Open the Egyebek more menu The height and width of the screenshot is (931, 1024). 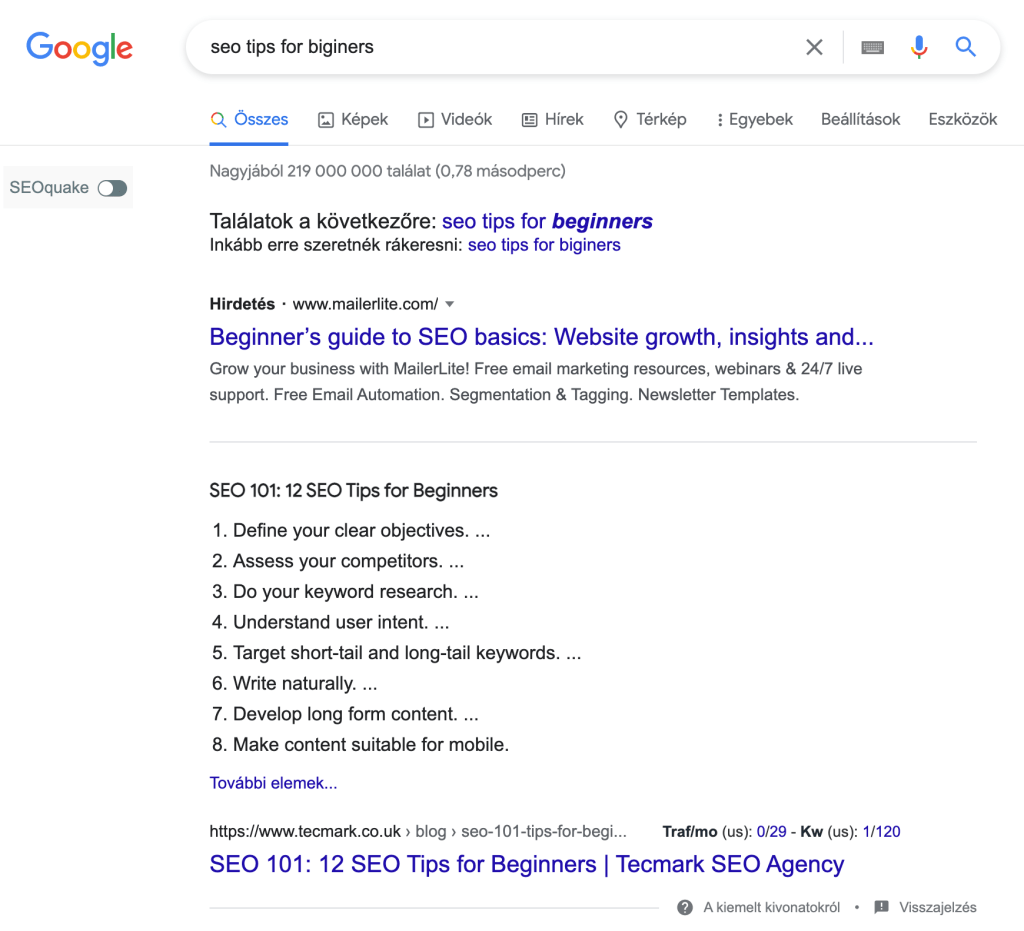click(x=754, y=119)
